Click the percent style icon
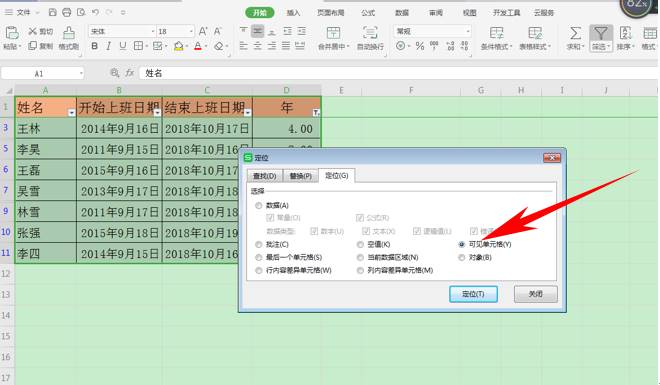The width and height of the screenshot is (660, 385). (420, 46)
